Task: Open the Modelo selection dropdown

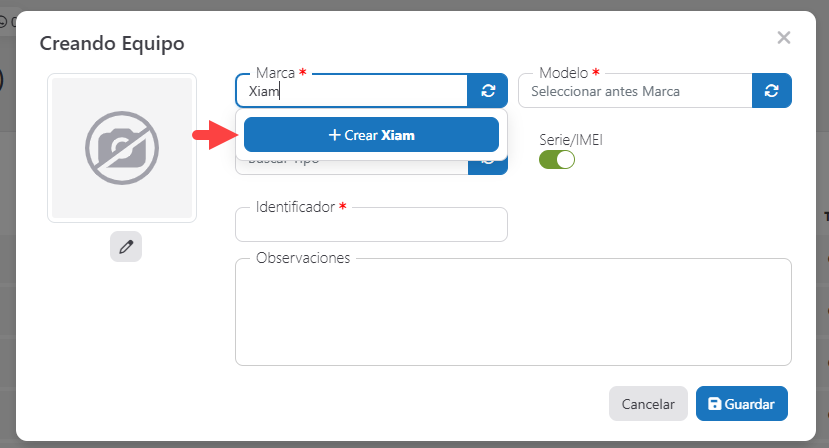Action: click(x=635, y=91)
